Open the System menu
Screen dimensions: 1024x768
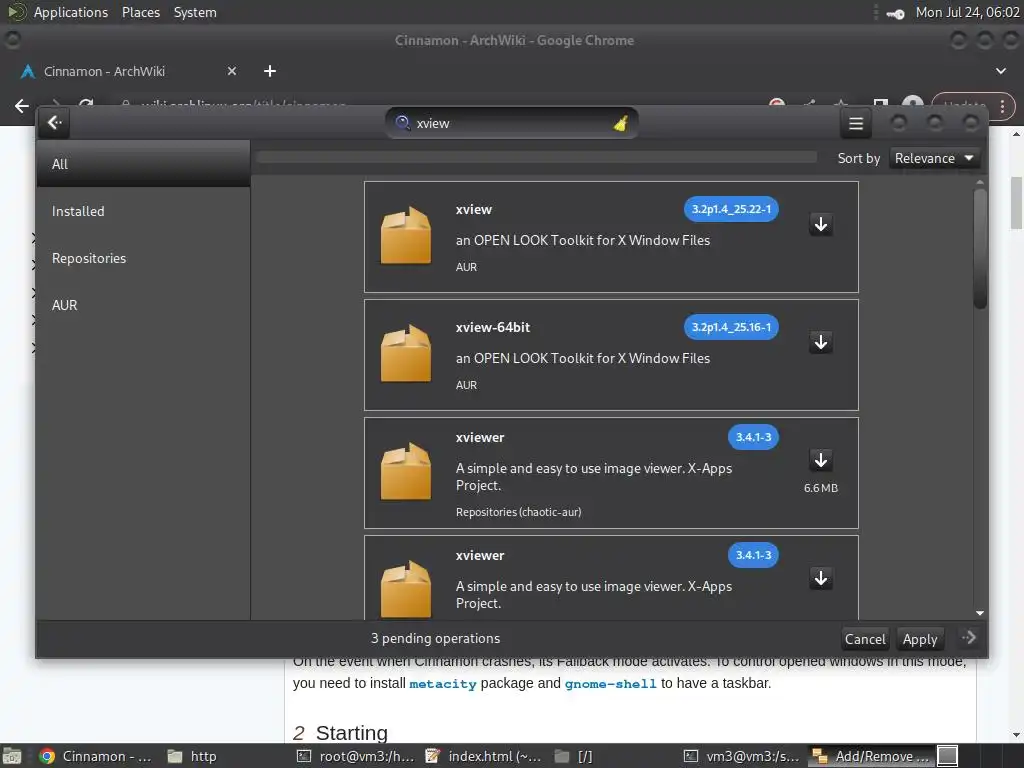[195, 12]
